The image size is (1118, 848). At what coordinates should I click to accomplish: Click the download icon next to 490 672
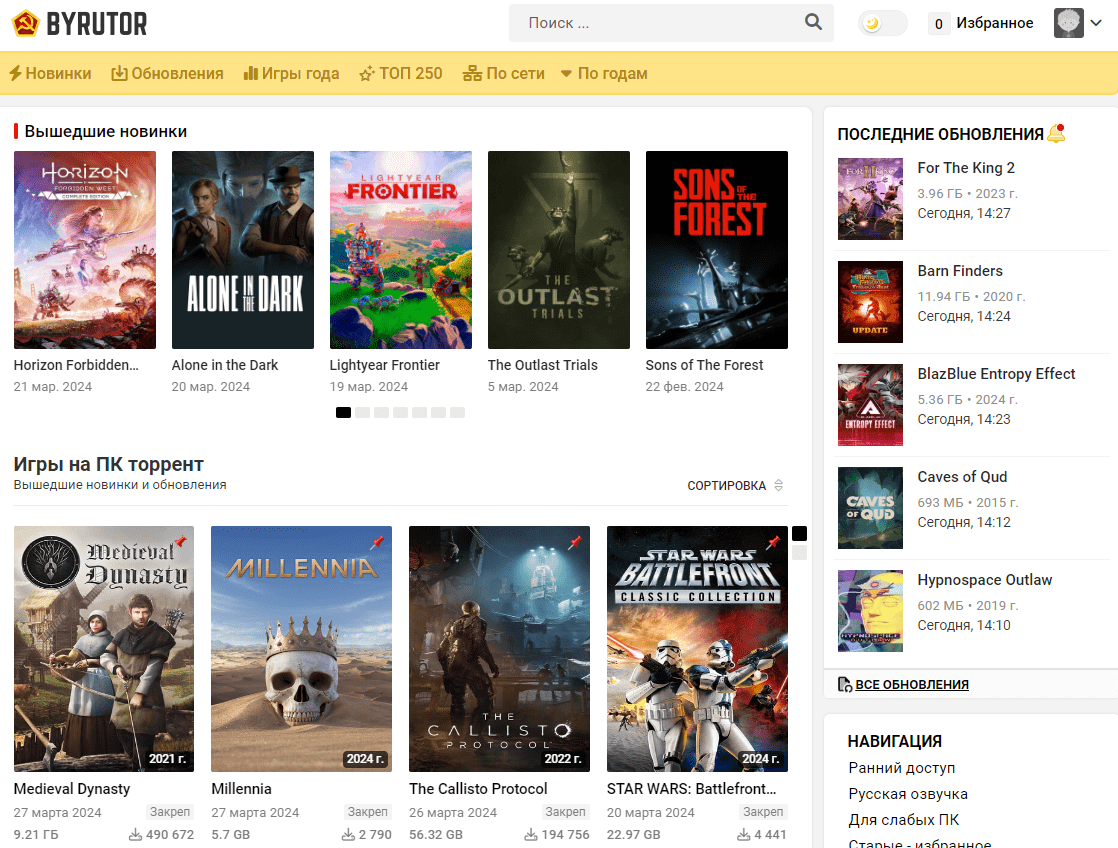click(135, 835)
